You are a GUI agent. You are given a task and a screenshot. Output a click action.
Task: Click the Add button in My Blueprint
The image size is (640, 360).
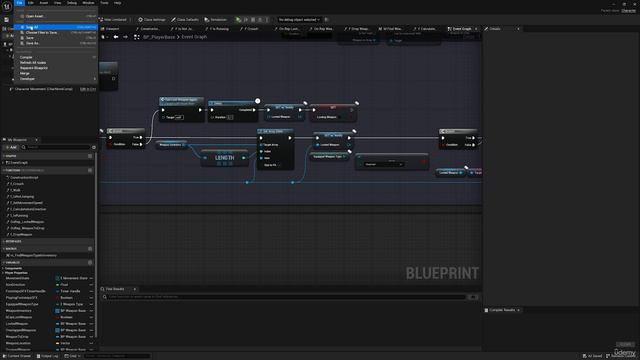pos(11,147)
